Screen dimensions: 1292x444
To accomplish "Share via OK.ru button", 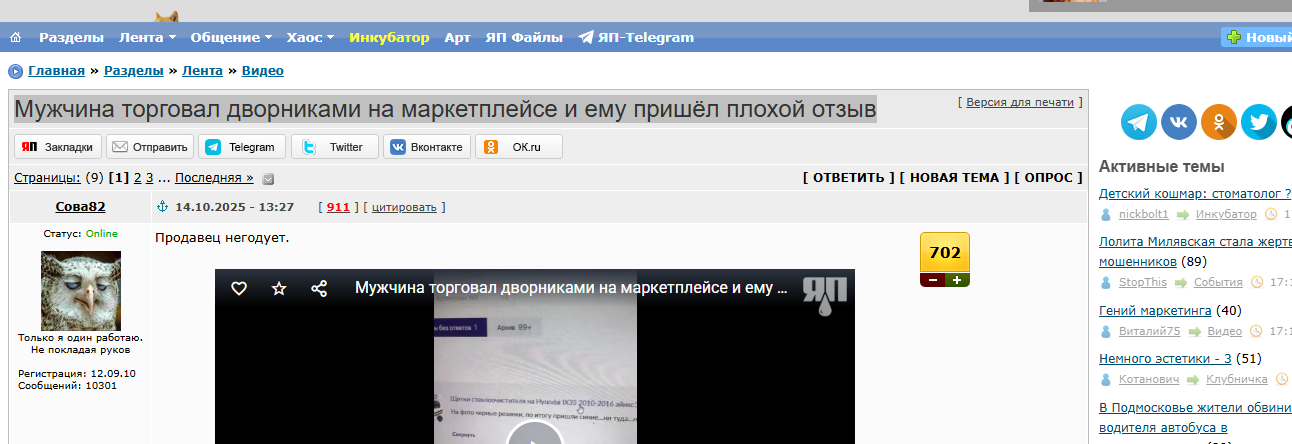I will pos(519,147).
